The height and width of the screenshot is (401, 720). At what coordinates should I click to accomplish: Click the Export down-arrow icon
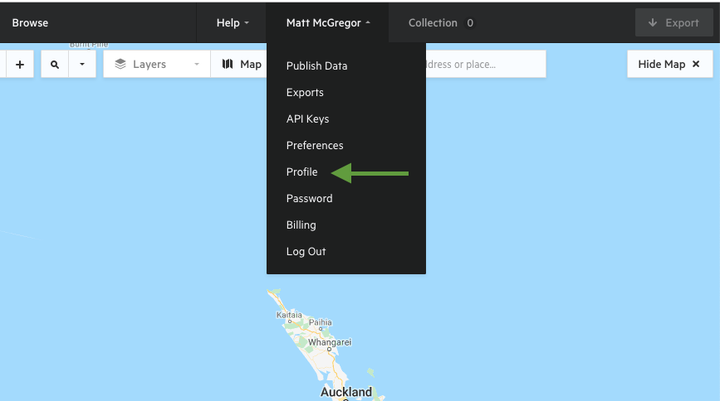tap(652, 23)
